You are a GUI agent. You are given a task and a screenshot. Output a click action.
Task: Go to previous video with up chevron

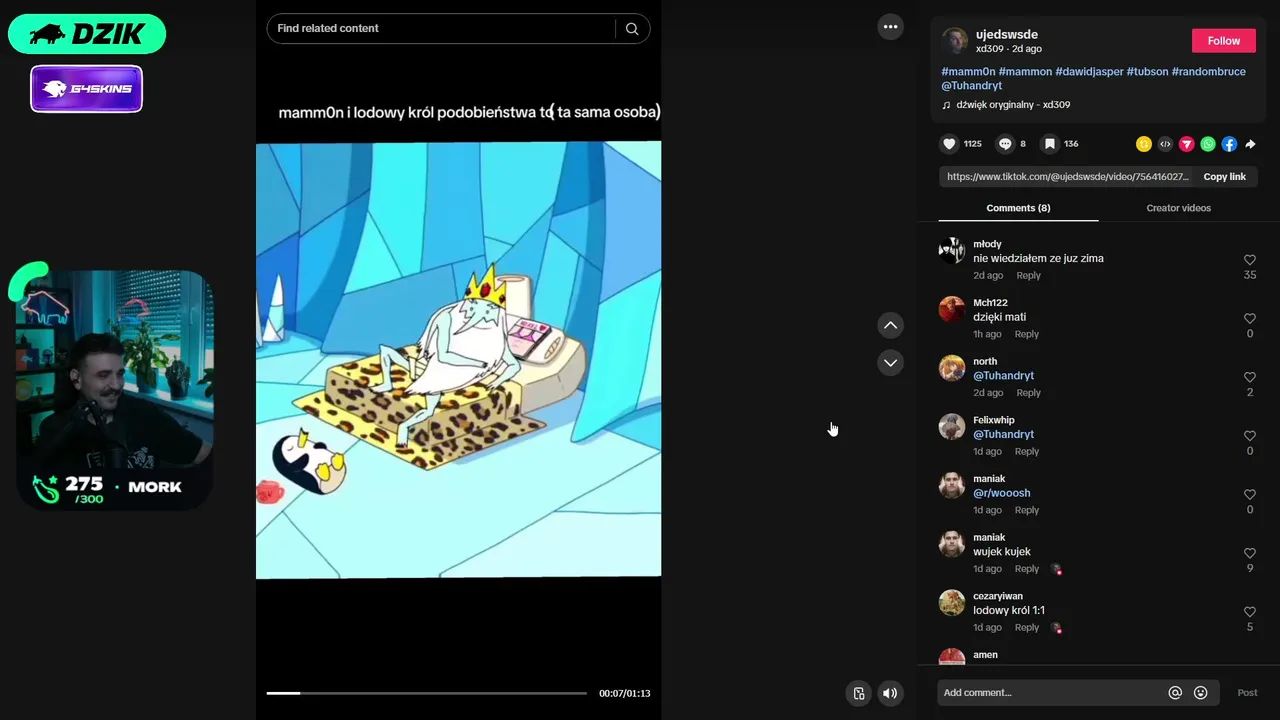coord(890,325)
